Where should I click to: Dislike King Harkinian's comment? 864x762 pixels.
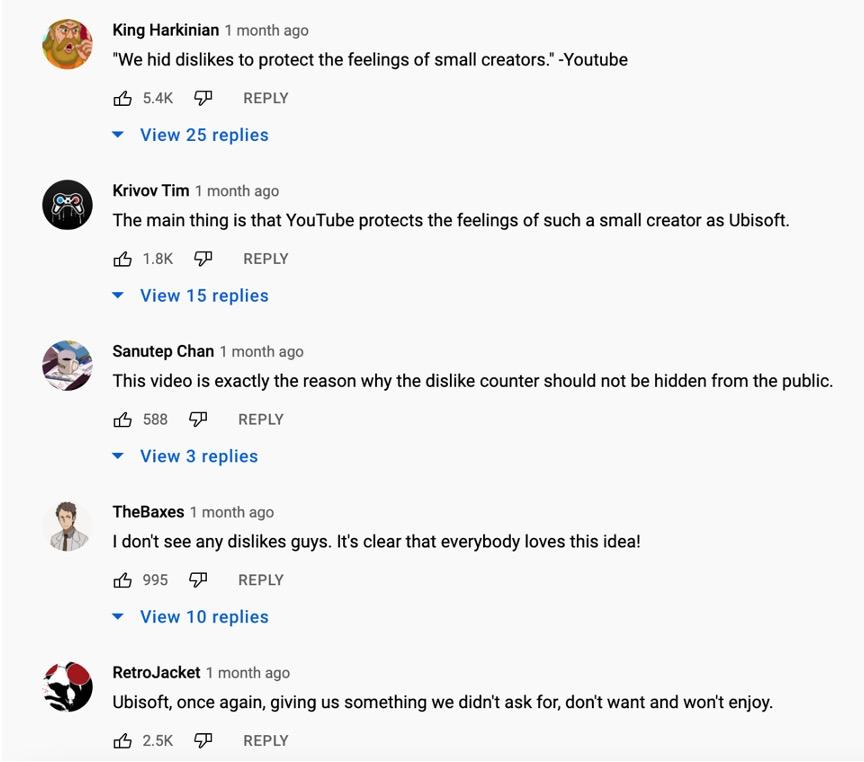[203, 98]
